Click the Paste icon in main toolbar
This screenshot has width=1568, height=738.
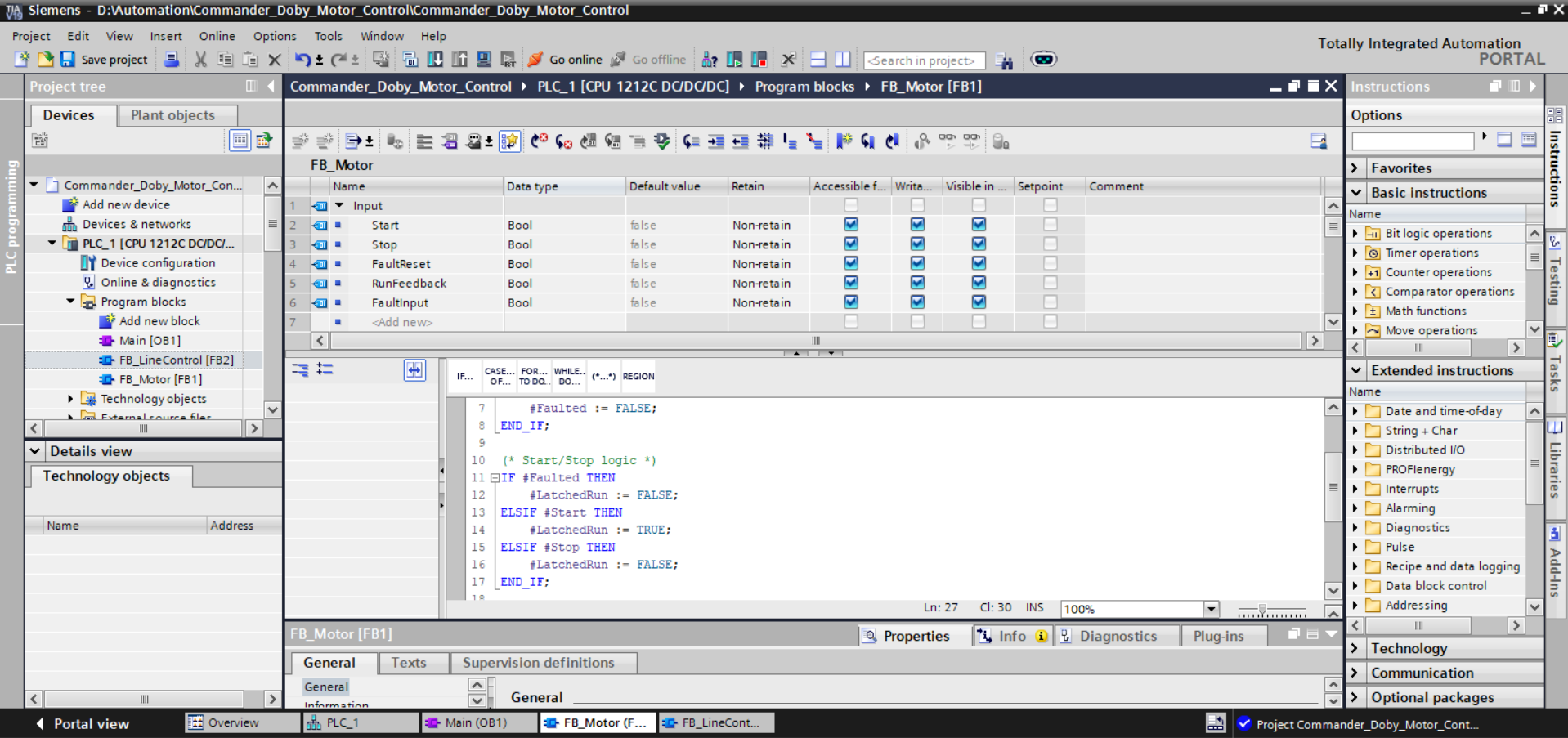coord(250,60)
